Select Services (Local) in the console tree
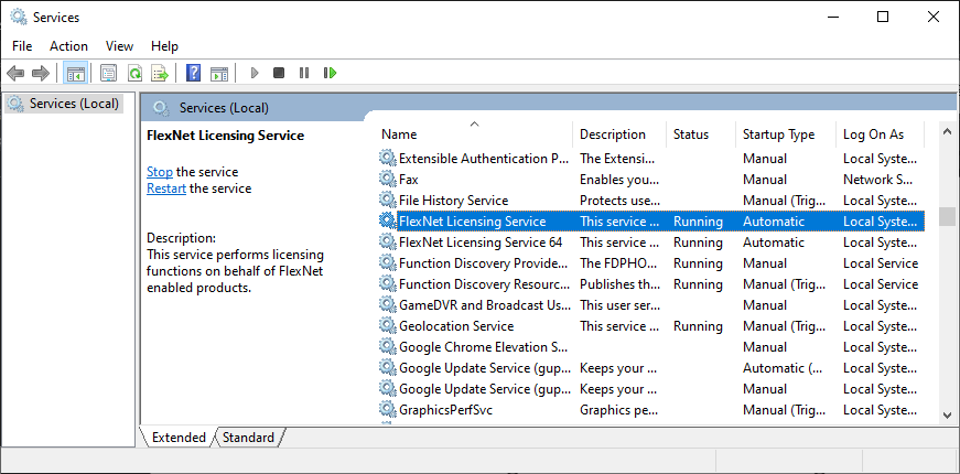The height and width of the screenshot is (474, 960). [64, 103]
